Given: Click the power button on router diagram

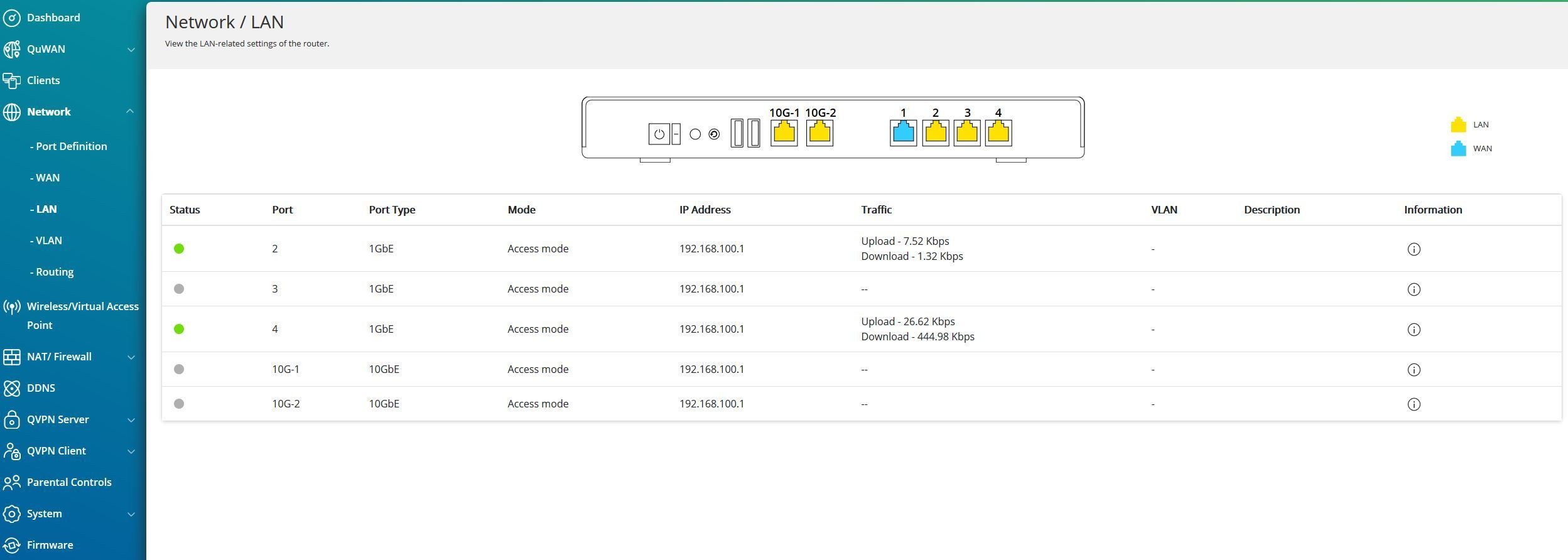Looking at the screenshot, I should pyautogui.click(x=659, y=134).
